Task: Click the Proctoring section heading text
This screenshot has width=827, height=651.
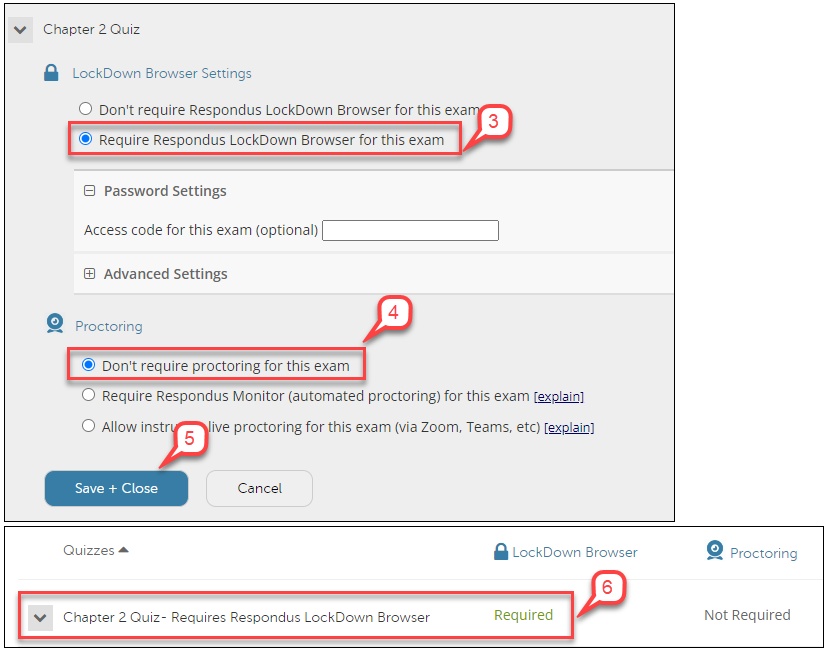Action: [x=109, y=326]
